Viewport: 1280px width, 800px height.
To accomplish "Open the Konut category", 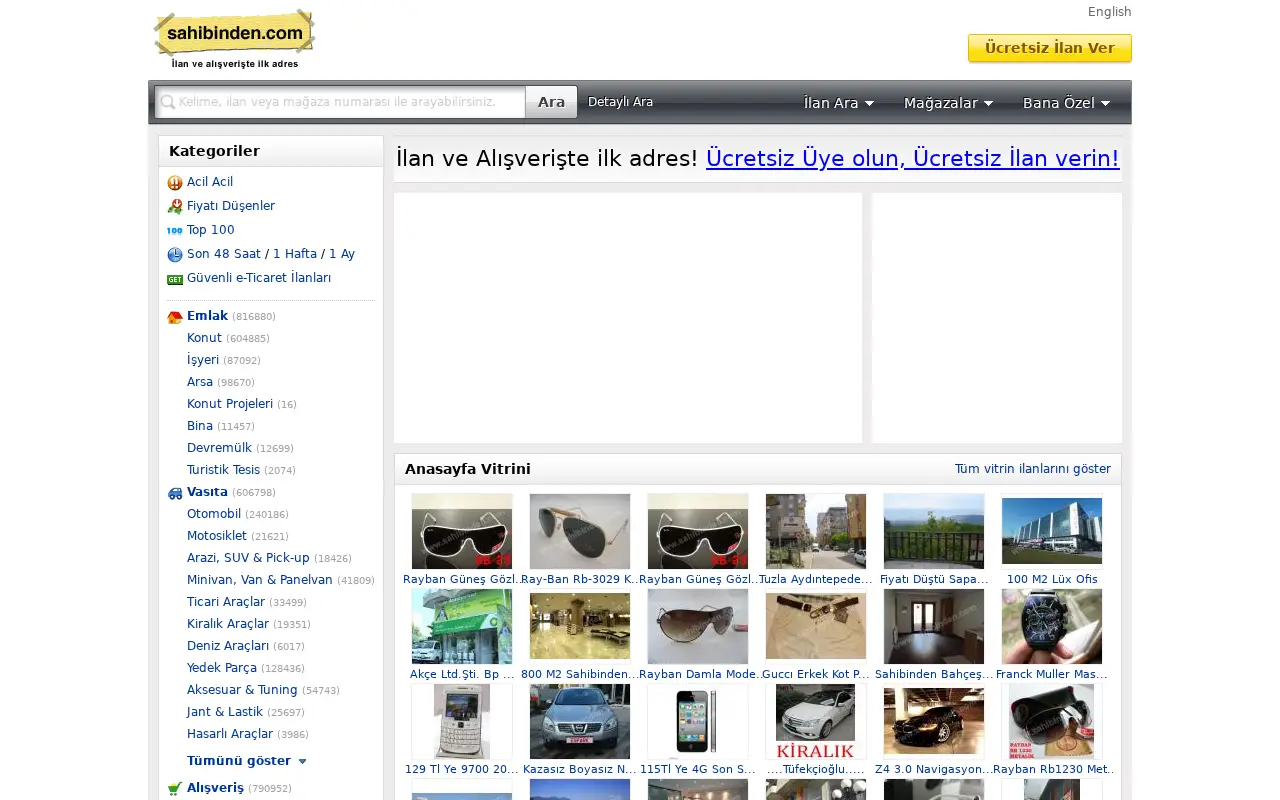I will point(204,338).
